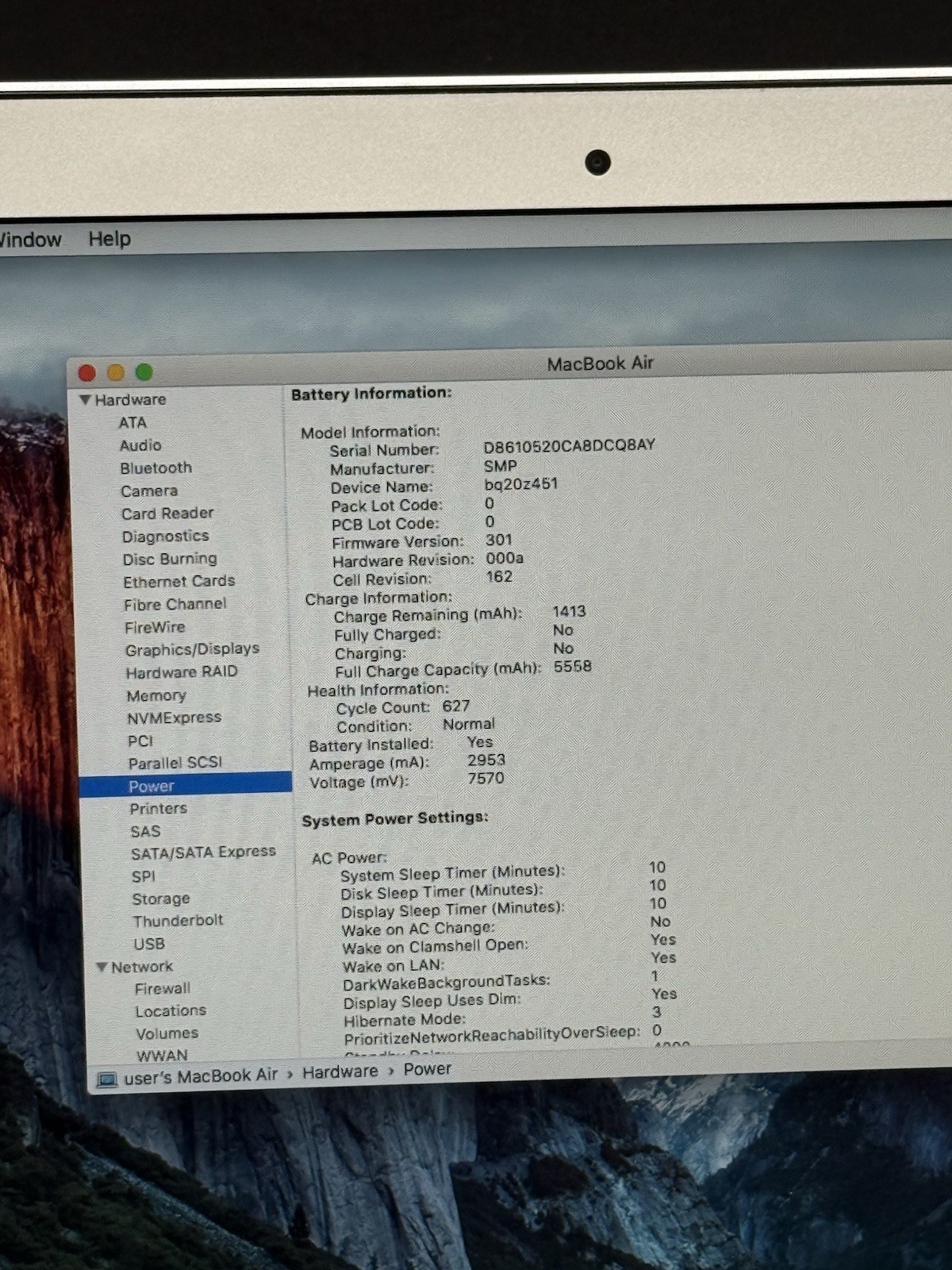Click Power in the path bar
Viewport: 952px width, 1270px height.
click(428, 1070)
